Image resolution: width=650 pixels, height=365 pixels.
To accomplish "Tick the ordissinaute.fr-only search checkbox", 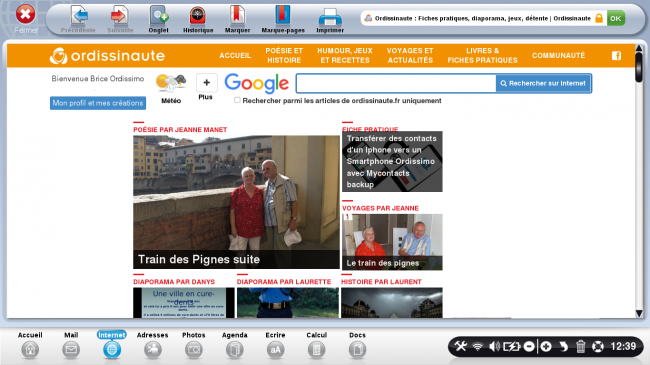I will 237,100.
